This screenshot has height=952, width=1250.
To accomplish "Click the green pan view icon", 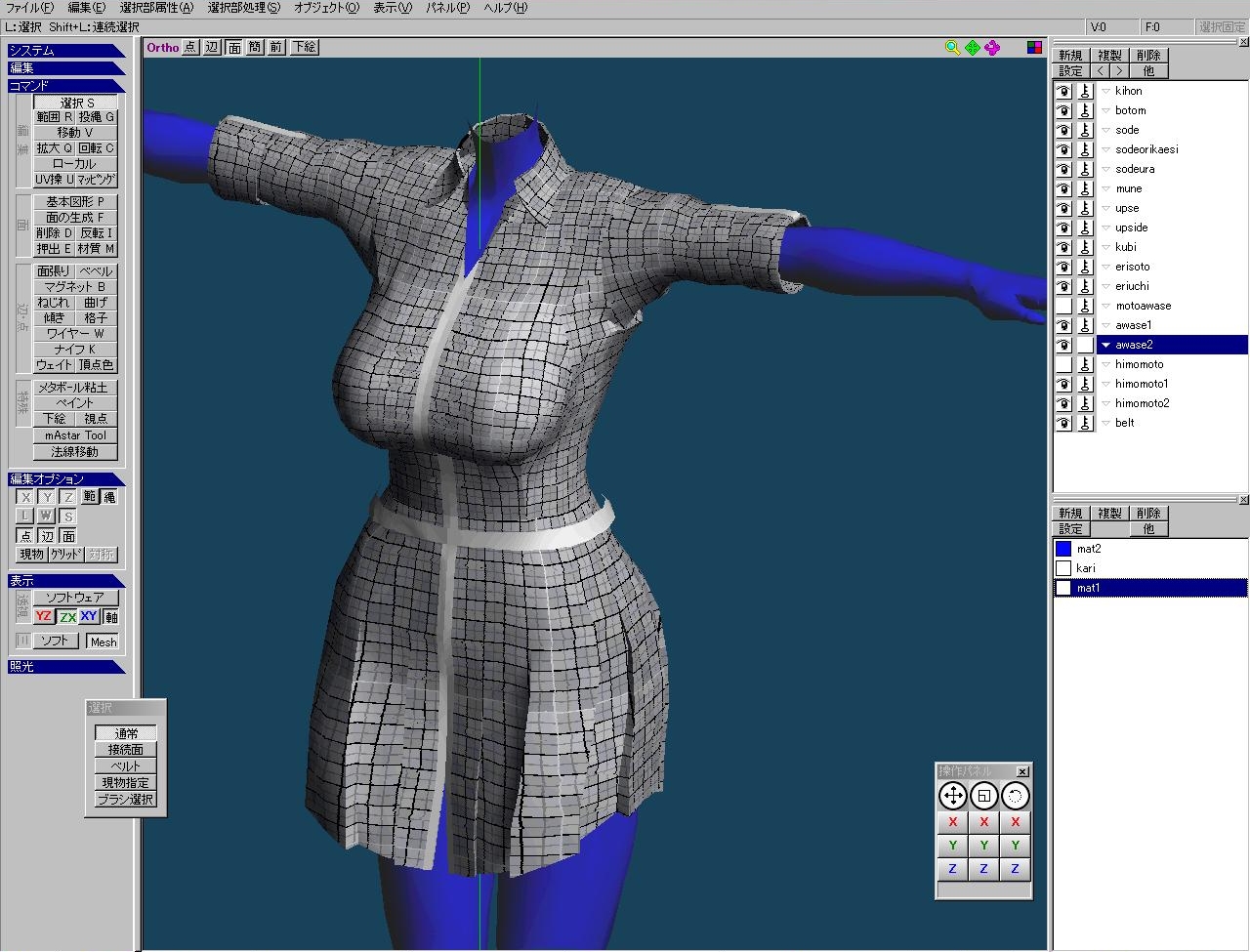I will tap(973, 47).
